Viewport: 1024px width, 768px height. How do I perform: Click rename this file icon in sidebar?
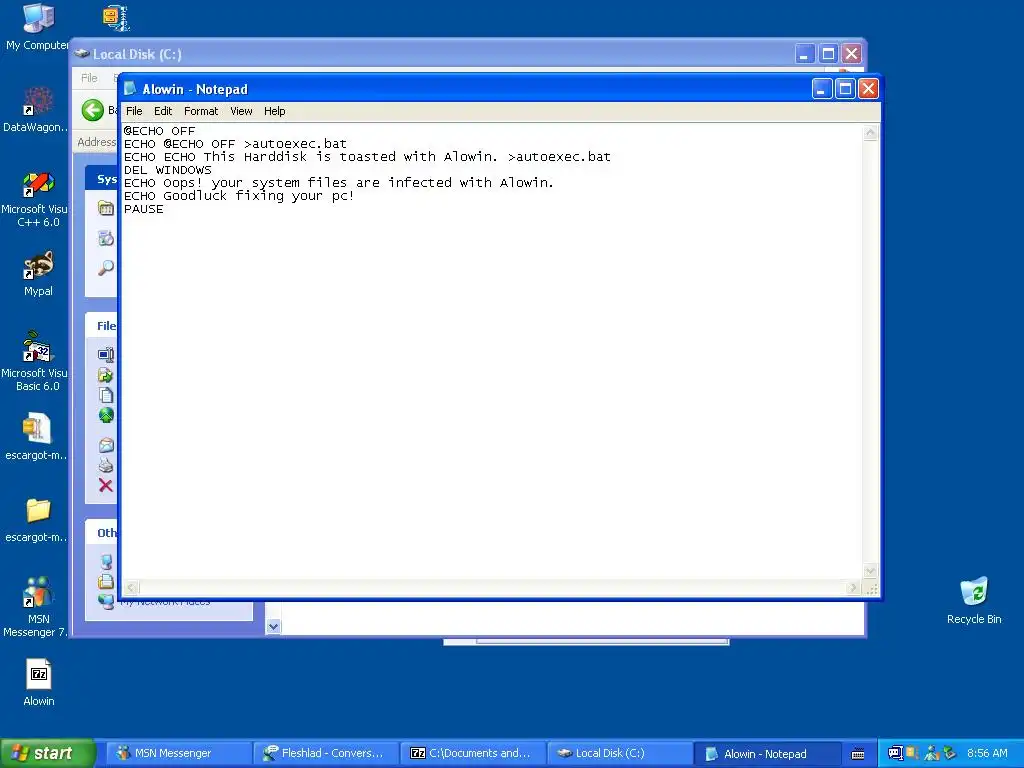[106, 355]
